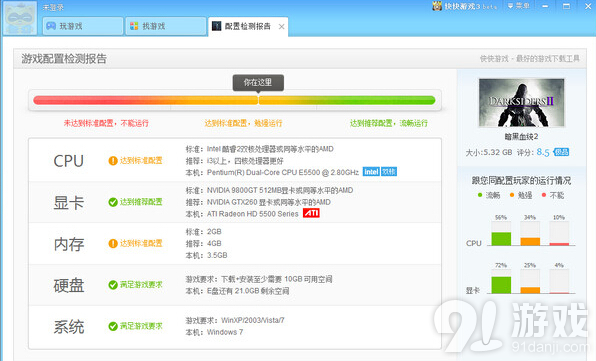
Task: Open the 菜单 dropdown in title bar
Action: click(x=518, y=6)
